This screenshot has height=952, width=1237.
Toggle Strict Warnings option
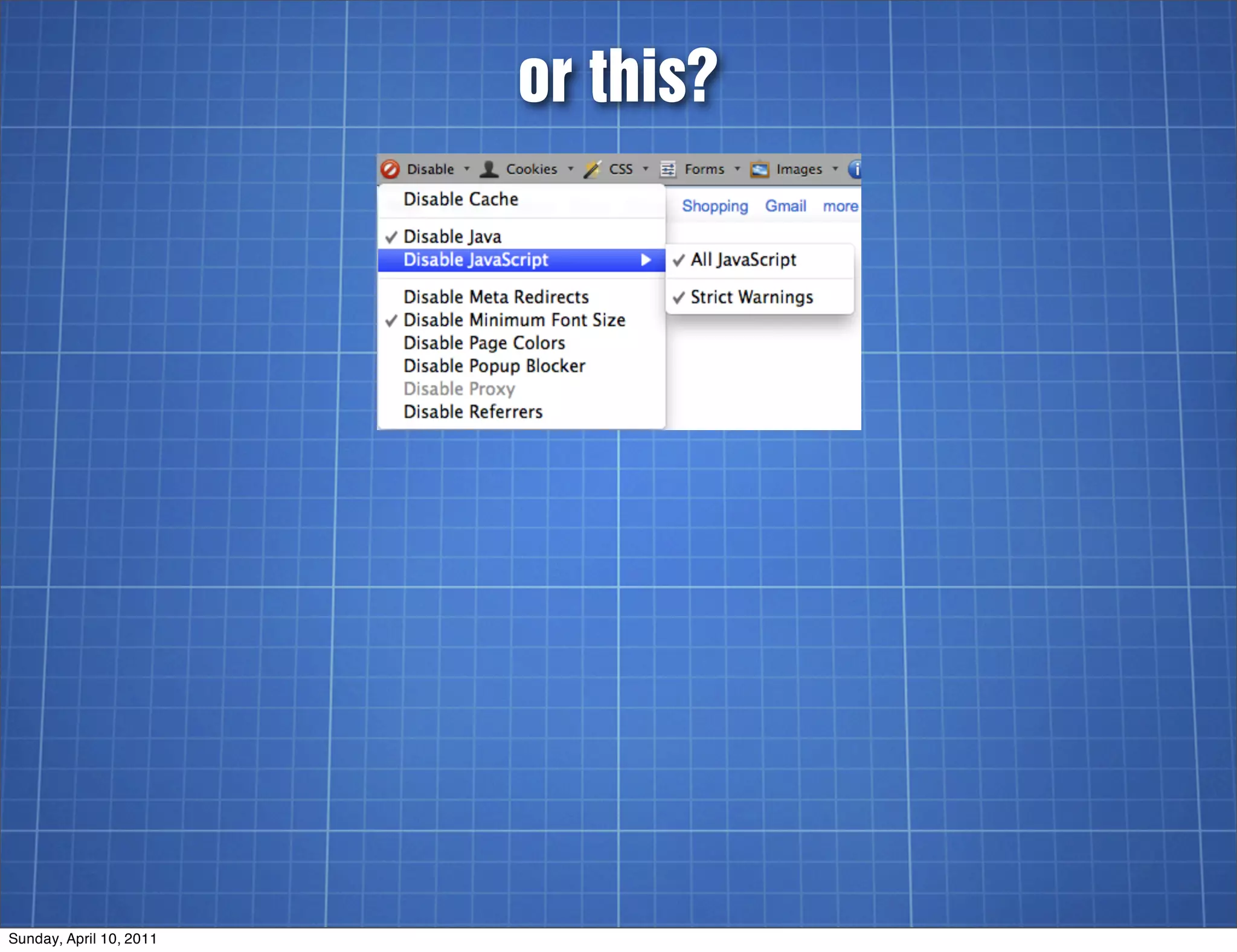click(x=751, y=297)
